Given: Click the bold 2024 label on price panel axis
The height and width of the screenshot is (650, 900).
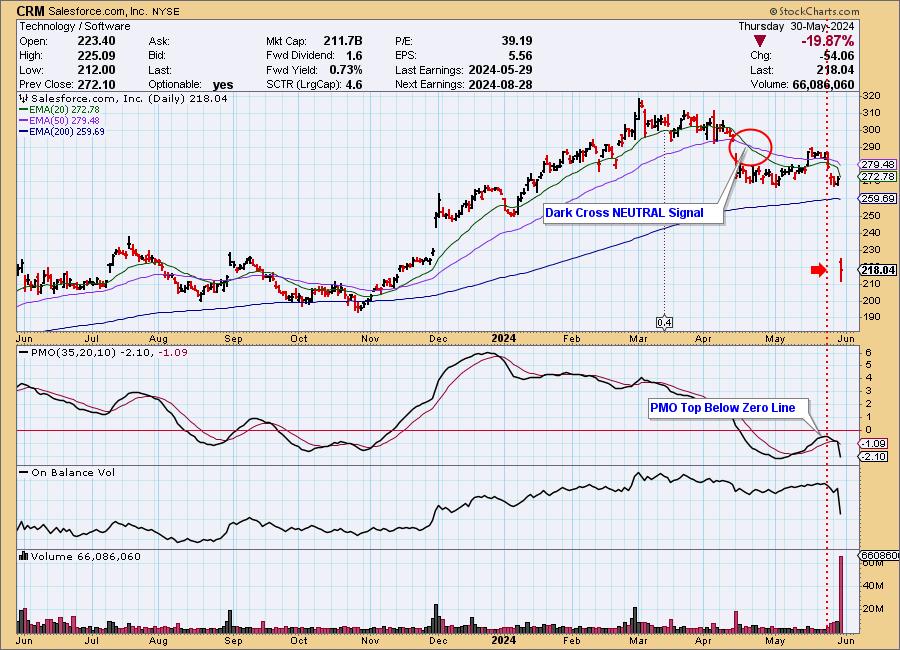Looking at the screenshot, I should 504,338.
